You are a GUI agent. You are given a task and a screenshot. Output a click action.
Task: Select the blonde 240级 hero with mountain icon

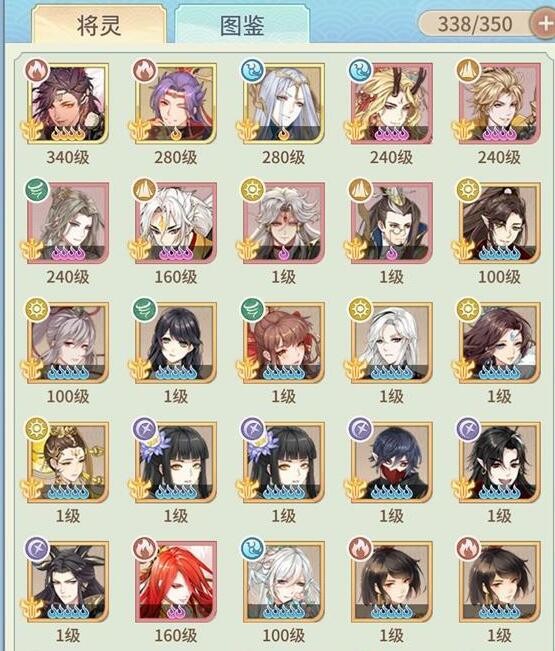[x=500, y=103]
